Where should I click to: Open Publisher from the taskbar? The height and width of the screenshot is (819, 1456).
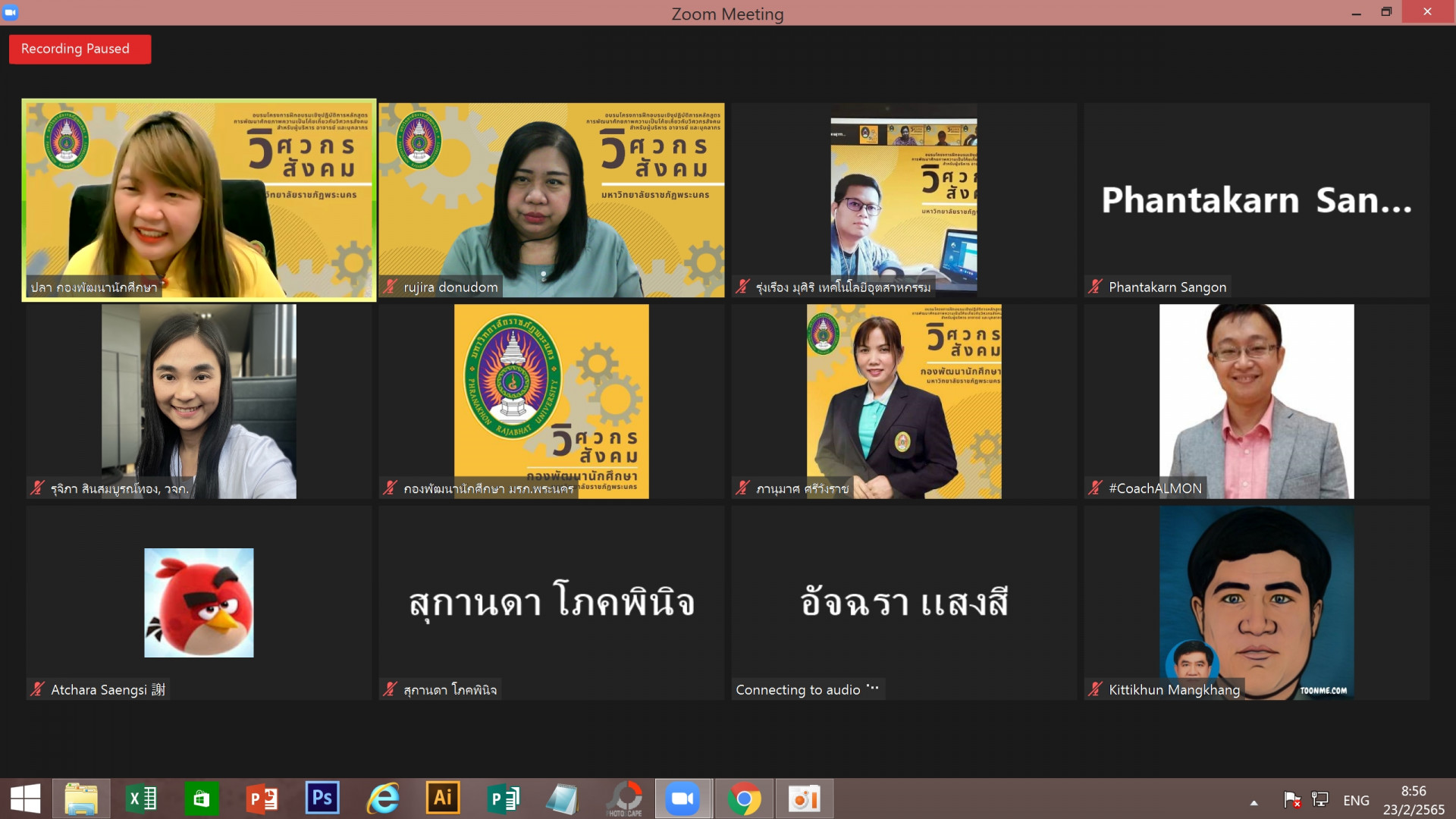(504, 799)
